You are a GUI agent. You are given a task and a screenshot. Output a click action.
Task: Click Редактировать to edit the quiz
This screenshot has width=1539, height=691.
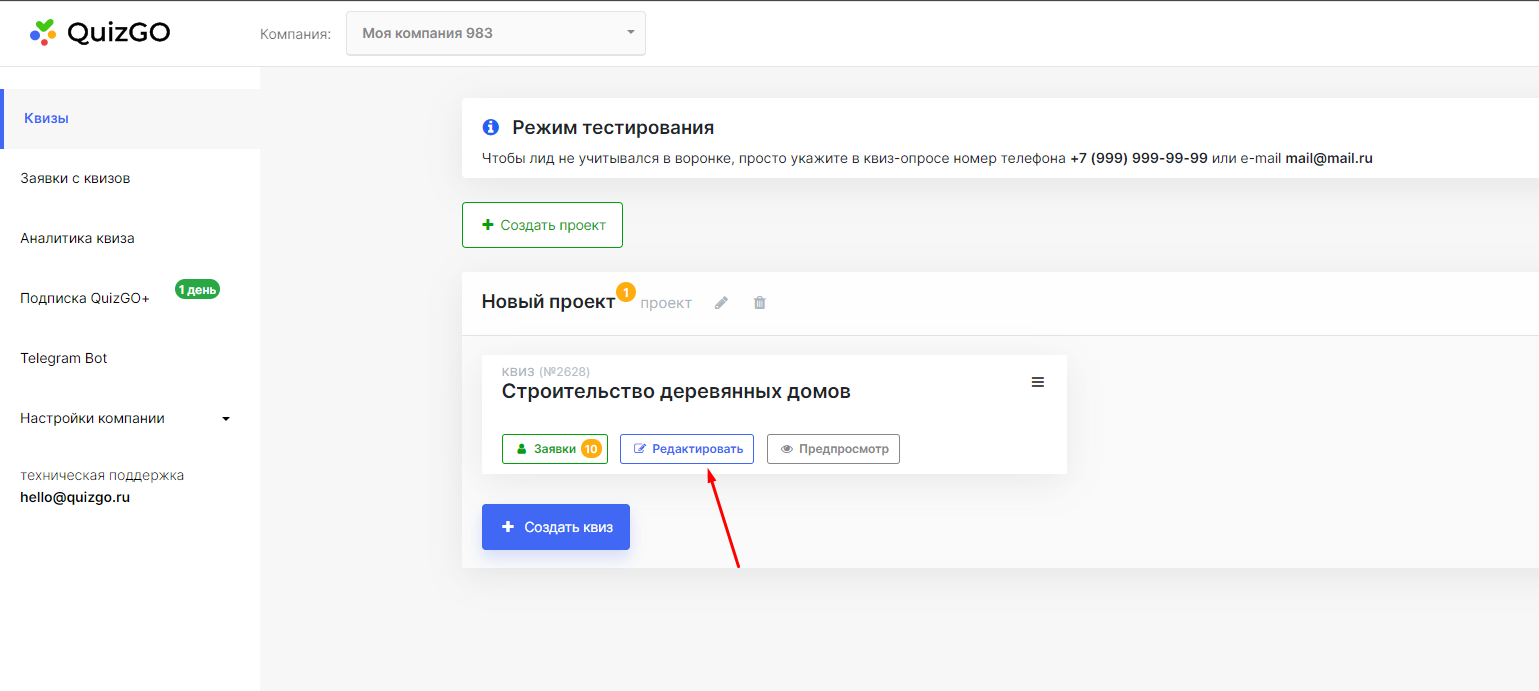pyautogui.click(x=687, y=449)
